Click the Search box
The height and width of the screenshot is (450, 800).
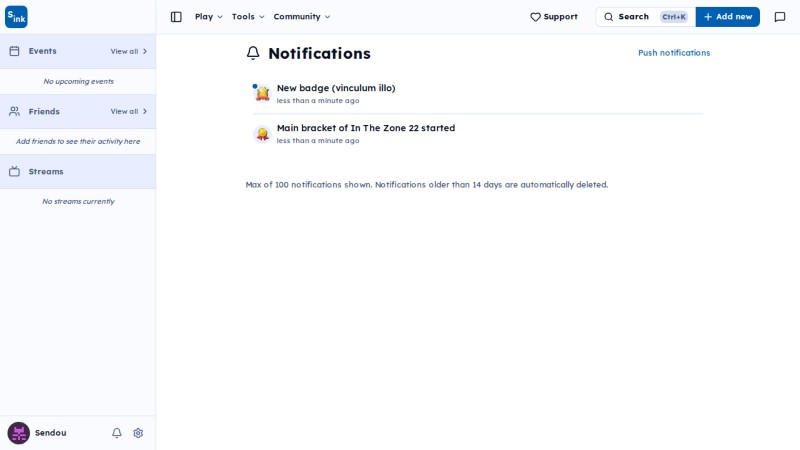point(645,17)
